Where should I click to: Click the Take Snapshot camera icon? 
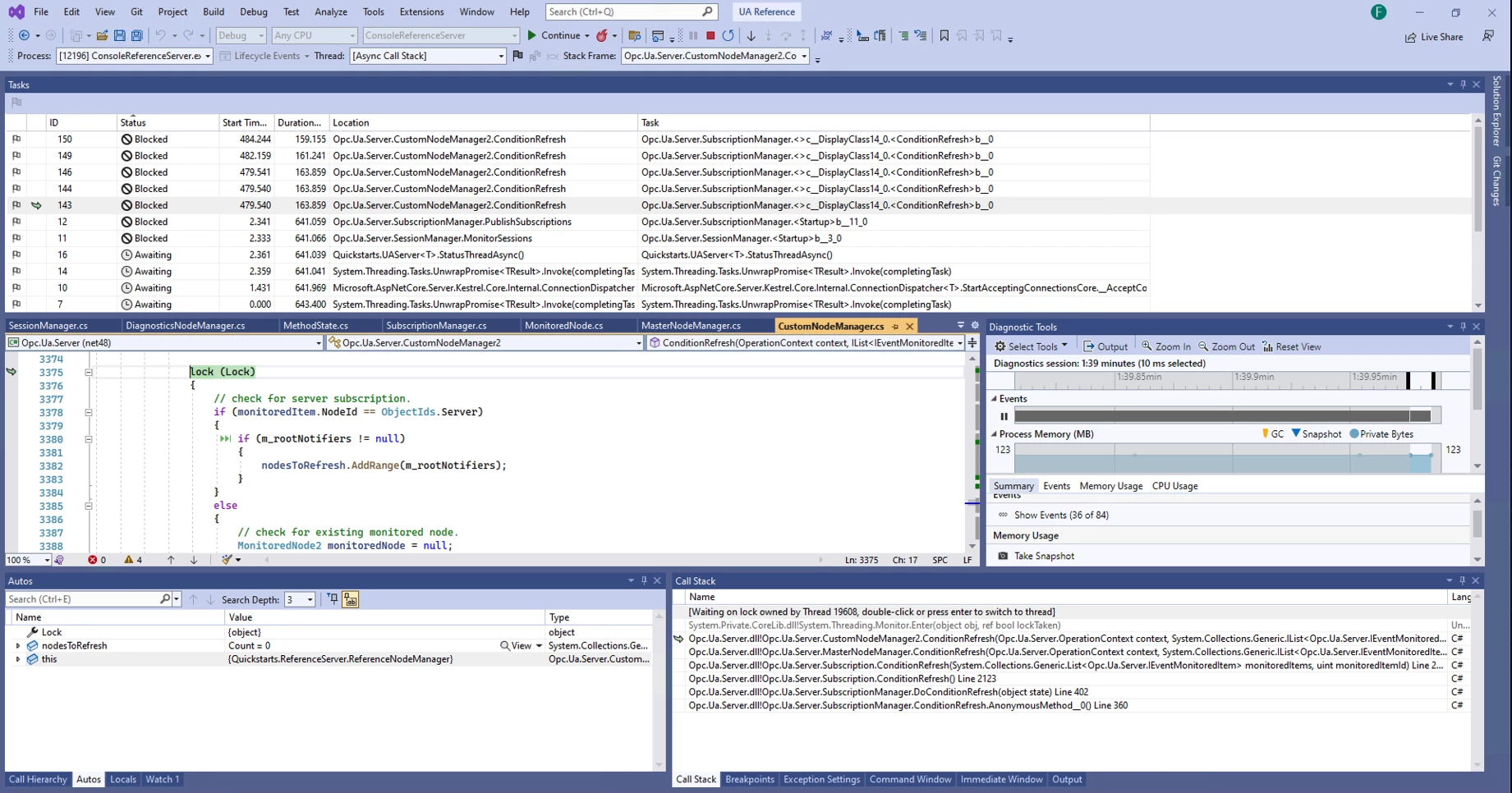tap(1003, 556)
